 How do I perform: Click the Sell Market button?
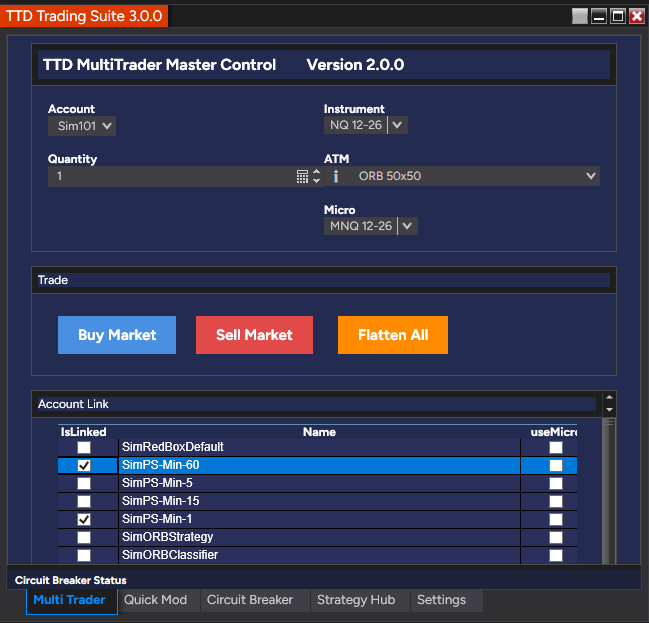coord(254,335)
